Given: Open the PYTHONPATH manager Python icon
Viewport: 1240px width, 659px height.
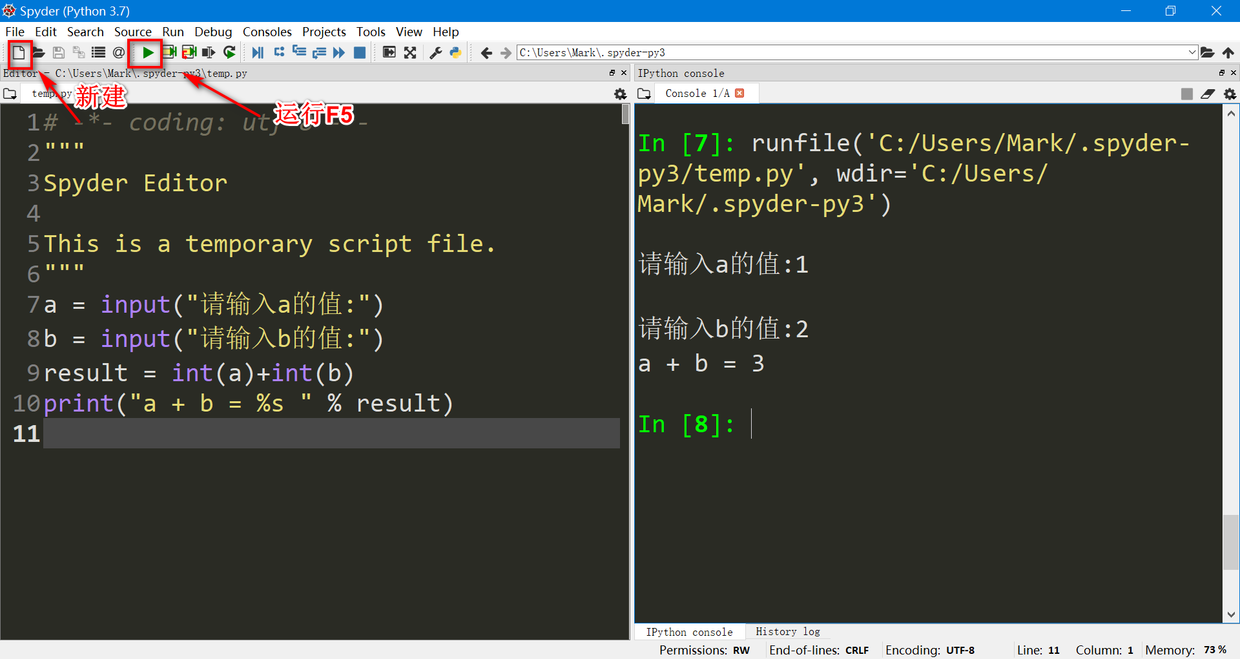Looking at the screenshot, I should [455, 52].
